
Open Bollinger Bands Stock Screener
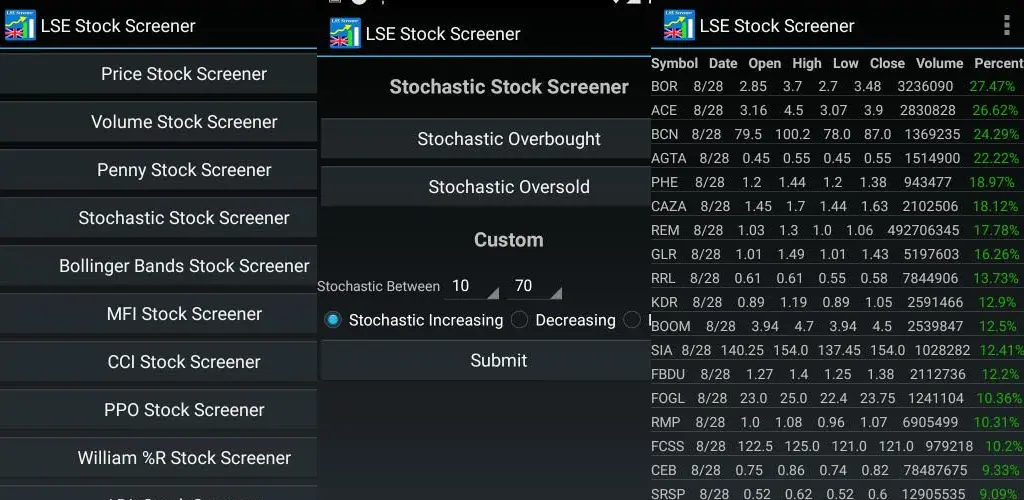click(158, 266)
